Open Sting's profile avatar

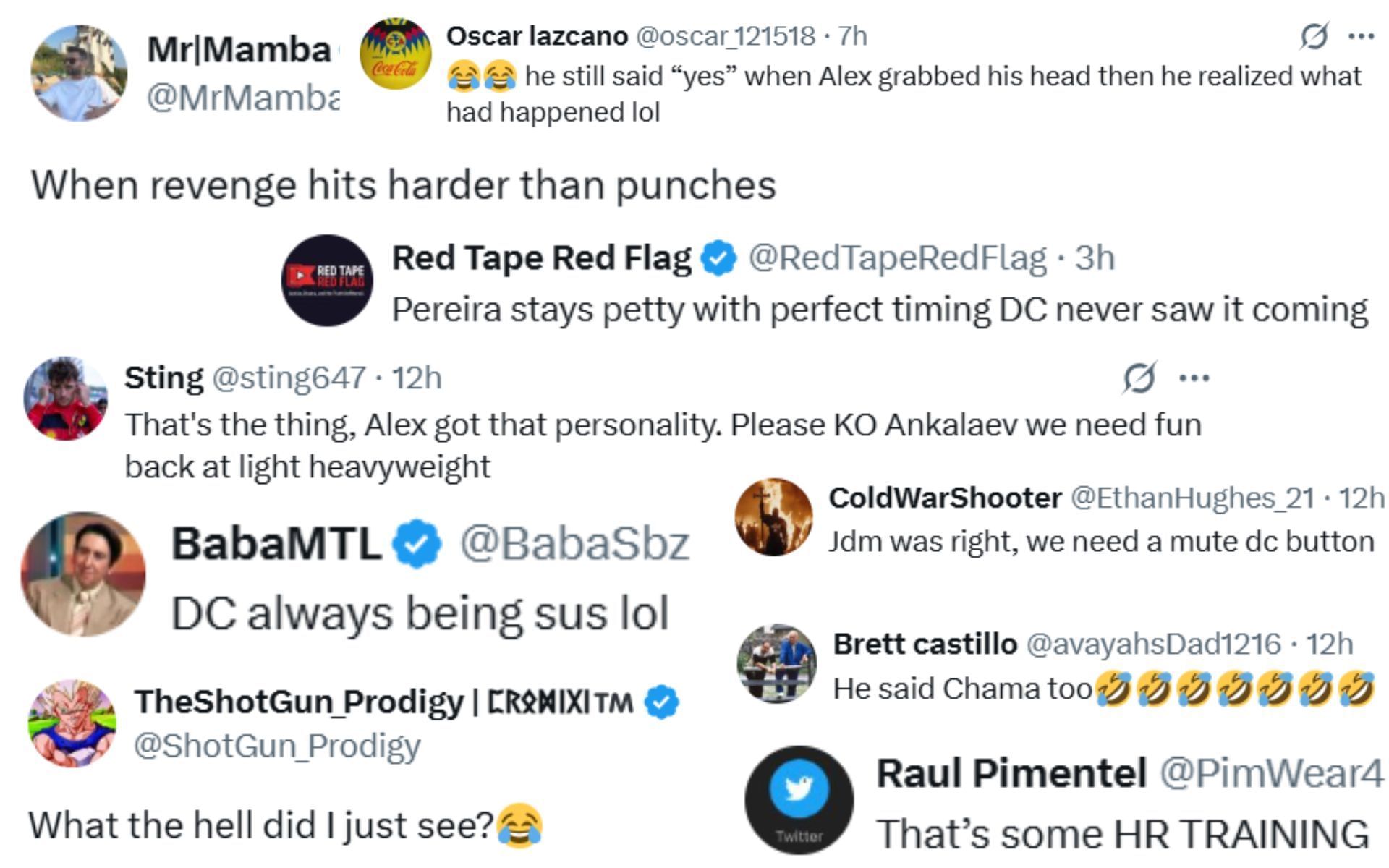pyautogui.click(x=65, y=398)
